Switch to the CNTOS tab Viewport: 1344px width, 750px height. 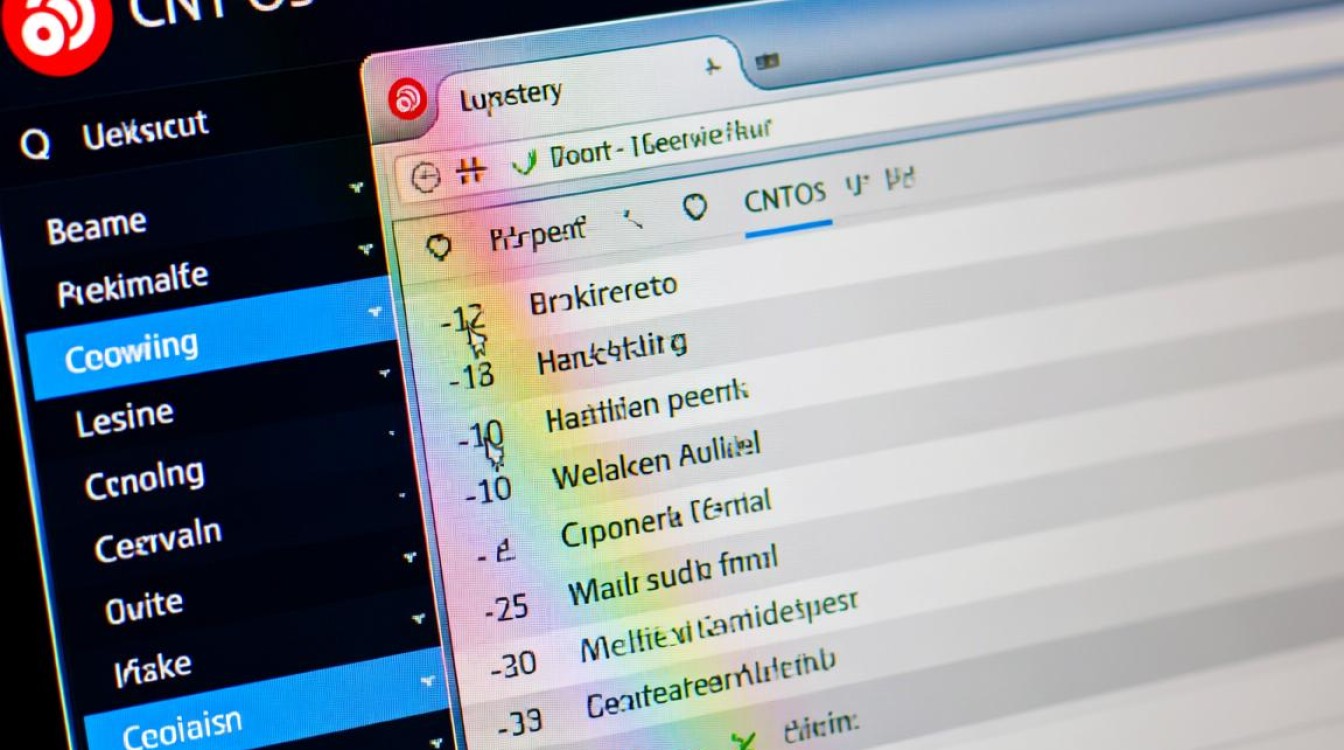tap(785, 196)
